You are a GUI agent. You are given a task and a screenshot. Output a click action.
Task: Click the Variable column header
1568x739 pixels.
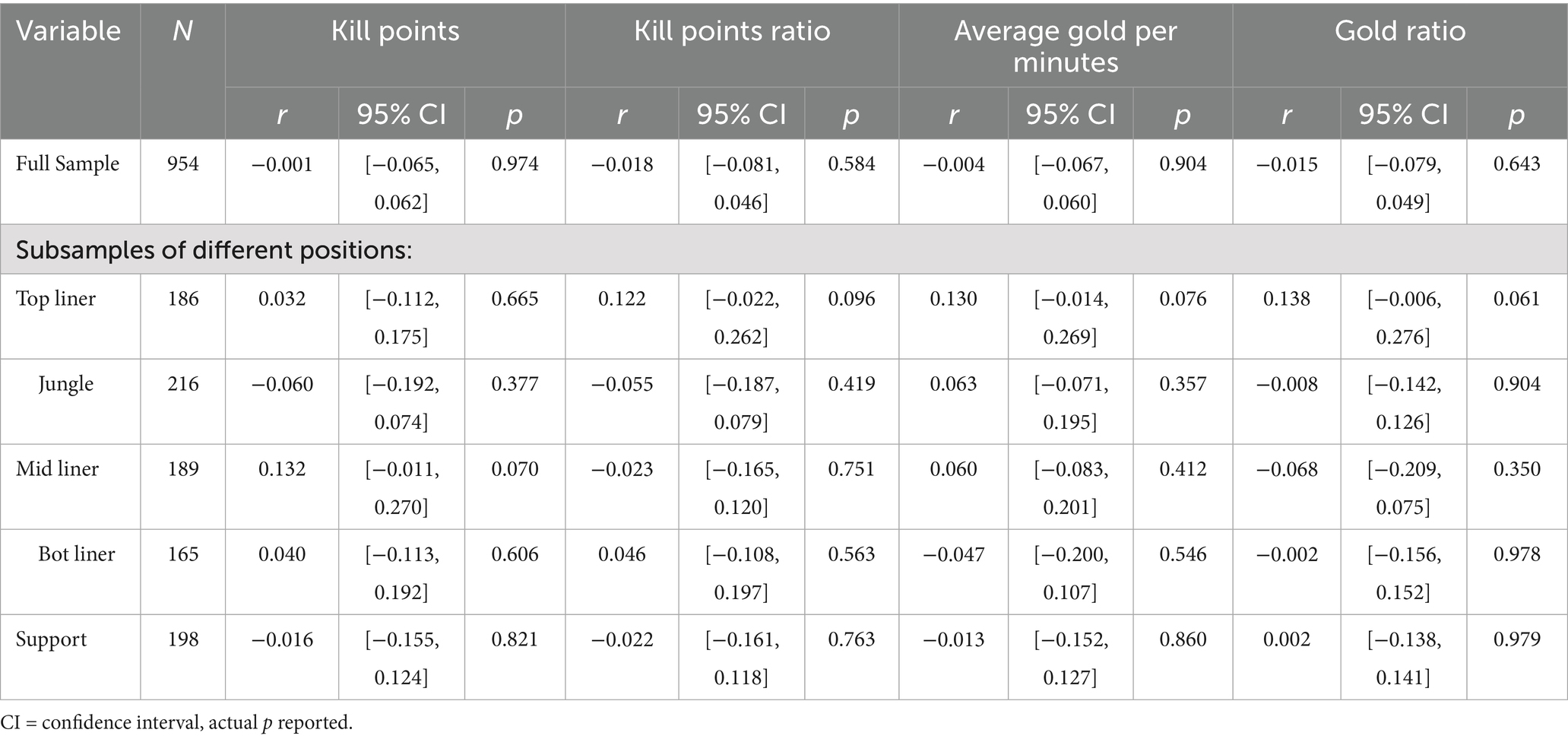point(68,31)
